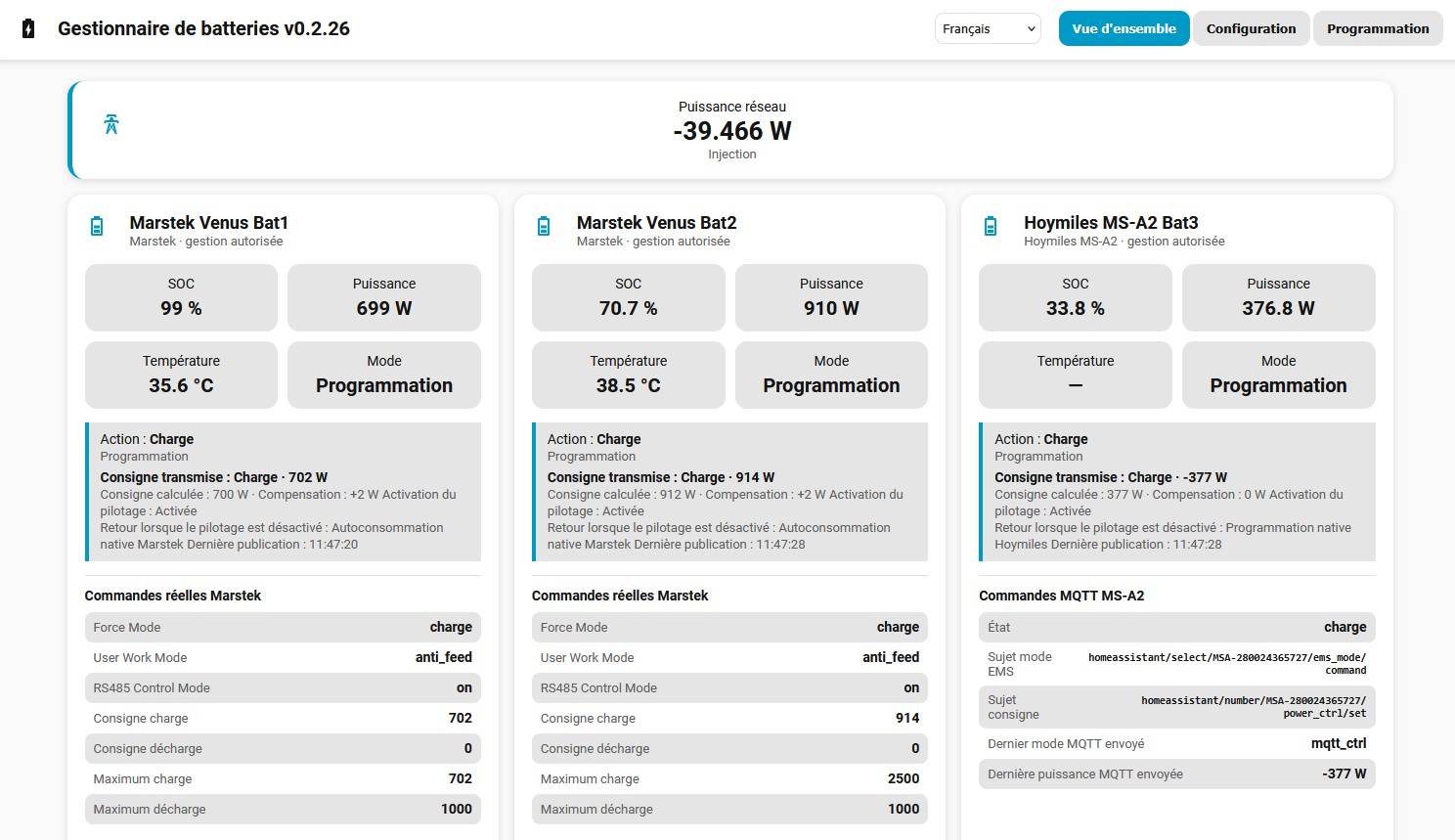Viewport: 1455px width, 840px height.
Task: Click Bat2 Consigne charge 914 row
Action: [x=729, y=718]
